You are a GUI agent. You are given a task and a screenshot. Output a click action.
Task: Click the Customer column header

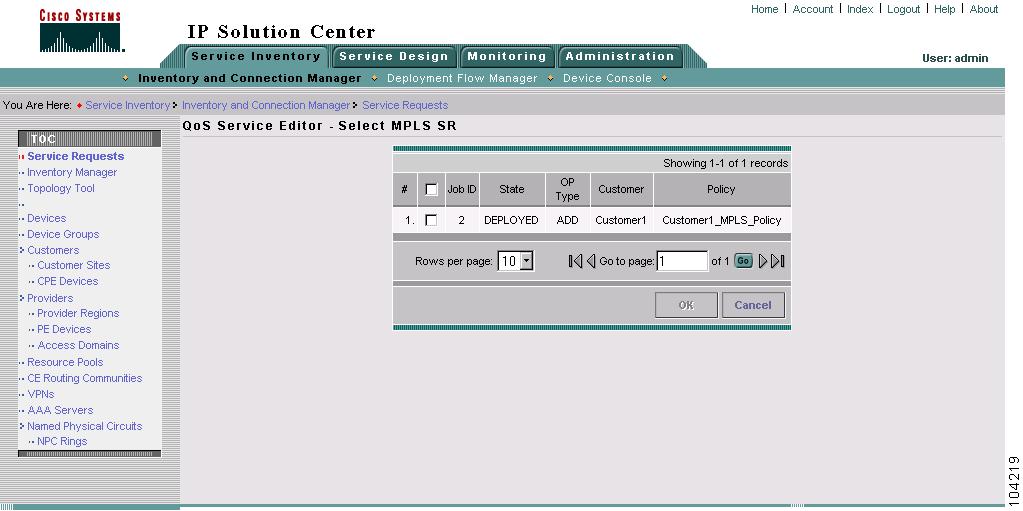tap(621, 189)
